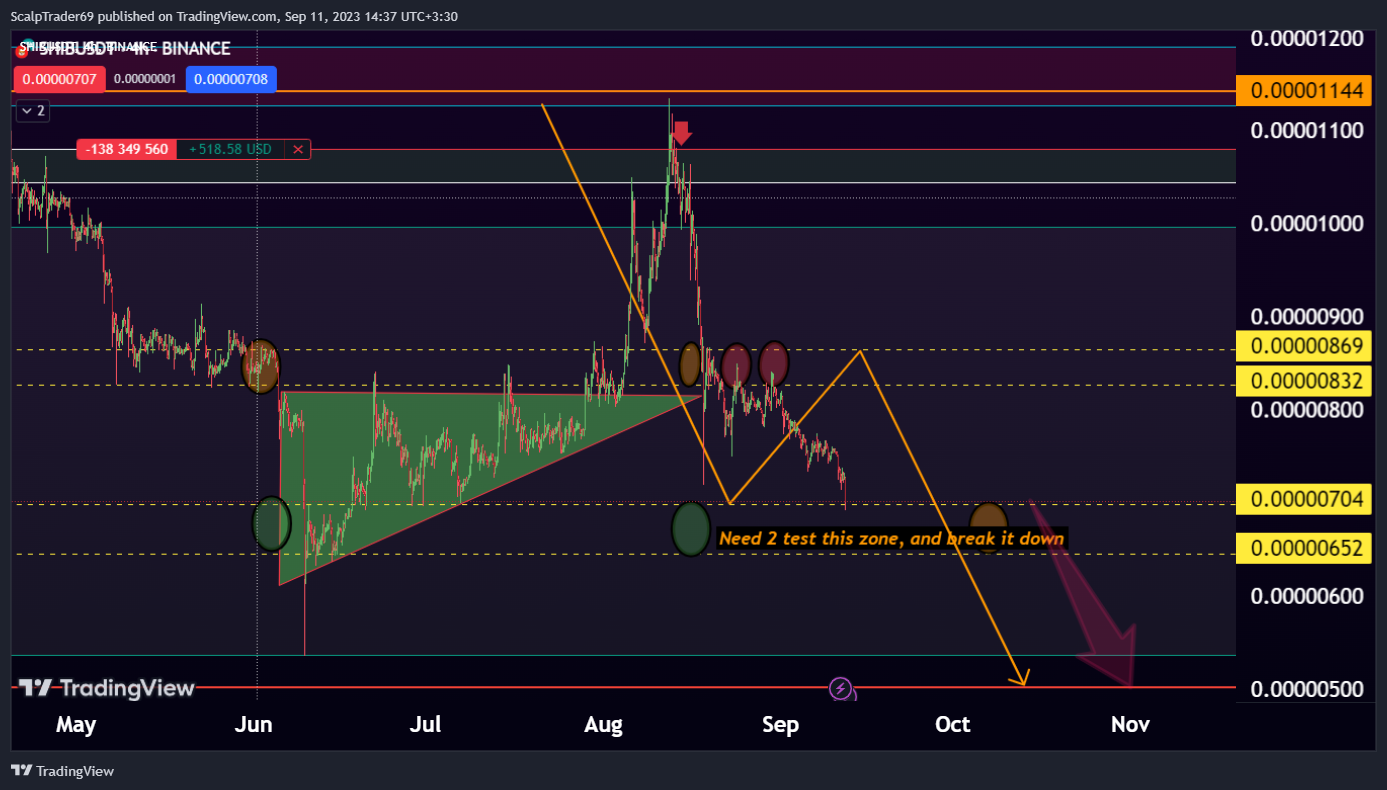
Task: Click the spread value 0.00000001
Action: coord(145,79)
